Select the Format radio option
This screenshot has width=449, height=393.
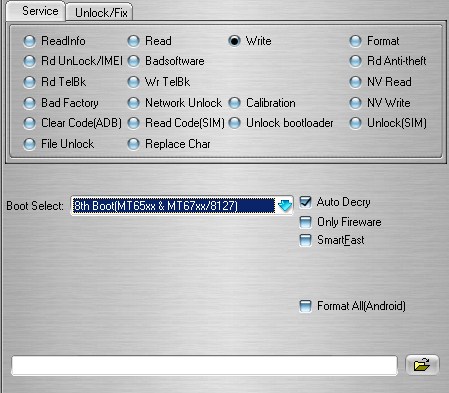tap(355, 41)
